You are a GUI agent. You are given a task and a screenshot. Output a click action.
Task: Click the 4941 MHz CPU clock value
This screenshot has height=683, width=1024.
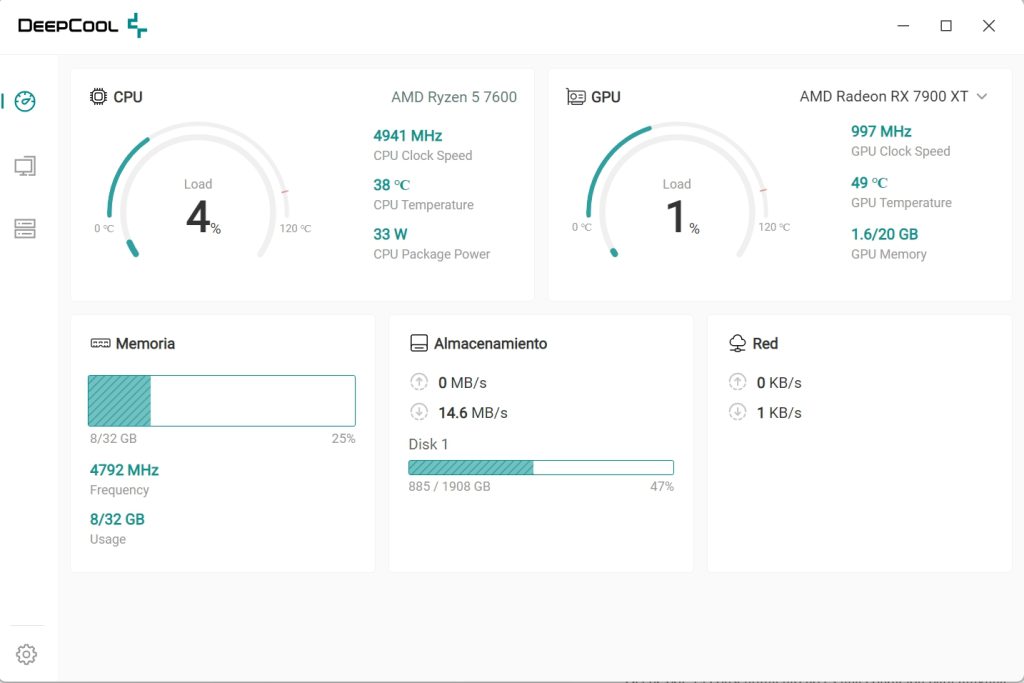tap(408, 136)
